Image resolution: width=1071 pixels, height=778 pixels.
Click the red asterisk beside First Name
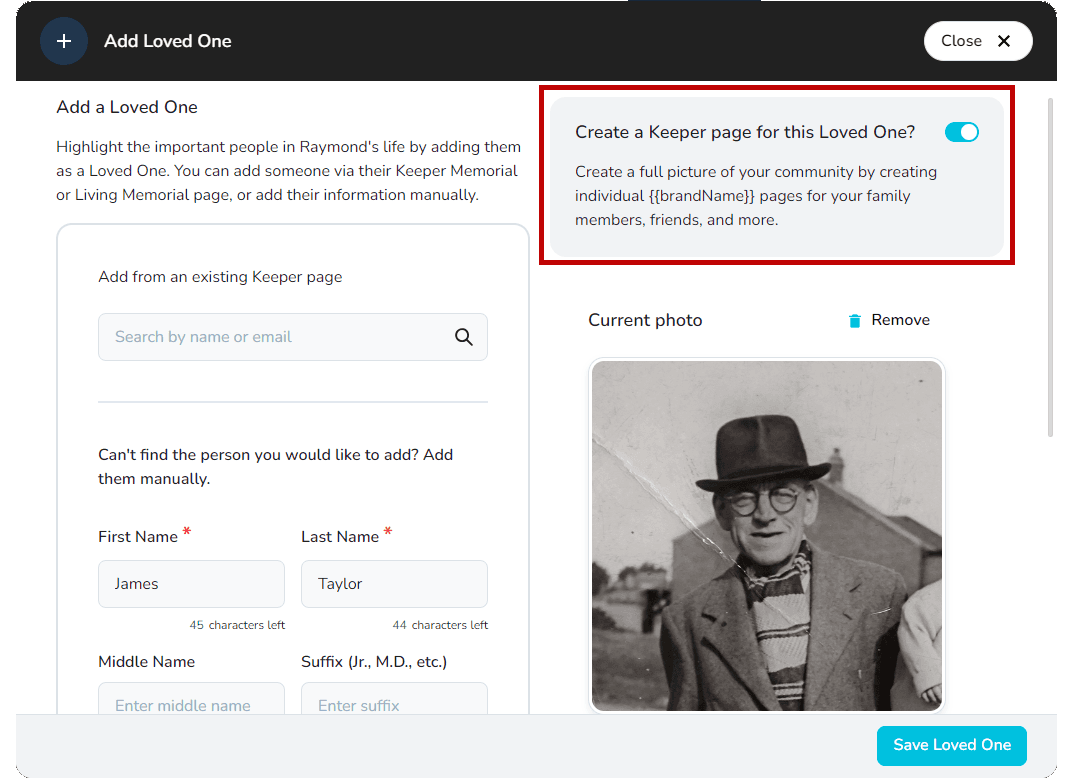tap(188, 531)
